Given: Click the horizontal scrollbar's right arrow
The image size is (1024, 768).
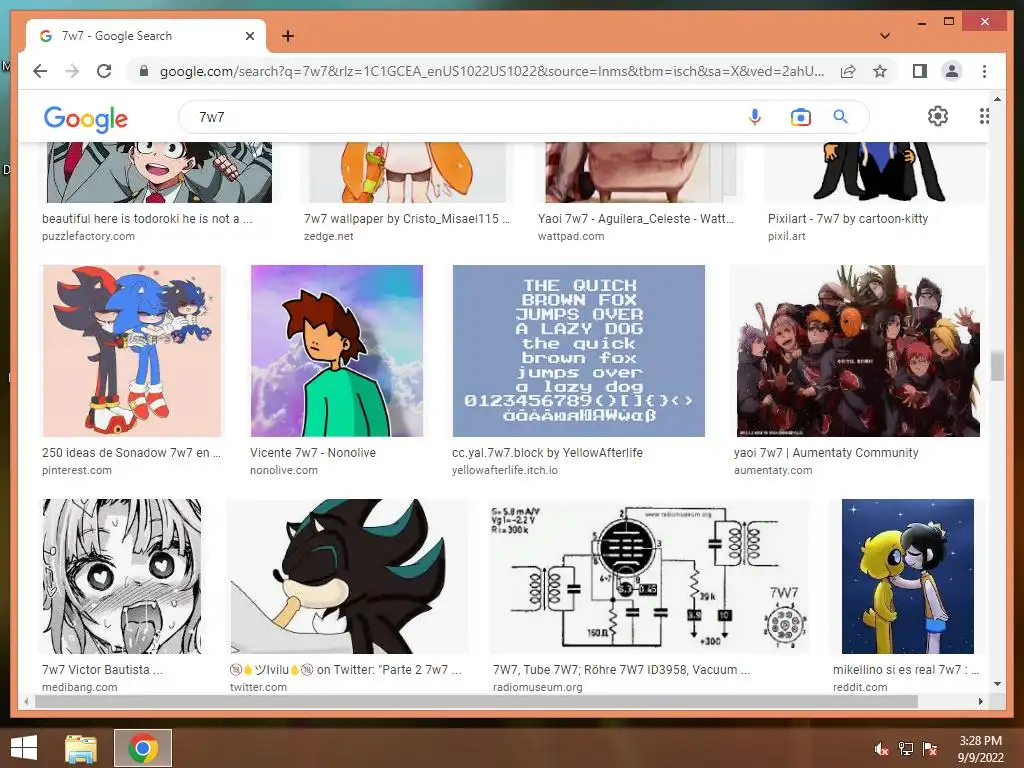Looking at the screenshot, I should [980, 701].
